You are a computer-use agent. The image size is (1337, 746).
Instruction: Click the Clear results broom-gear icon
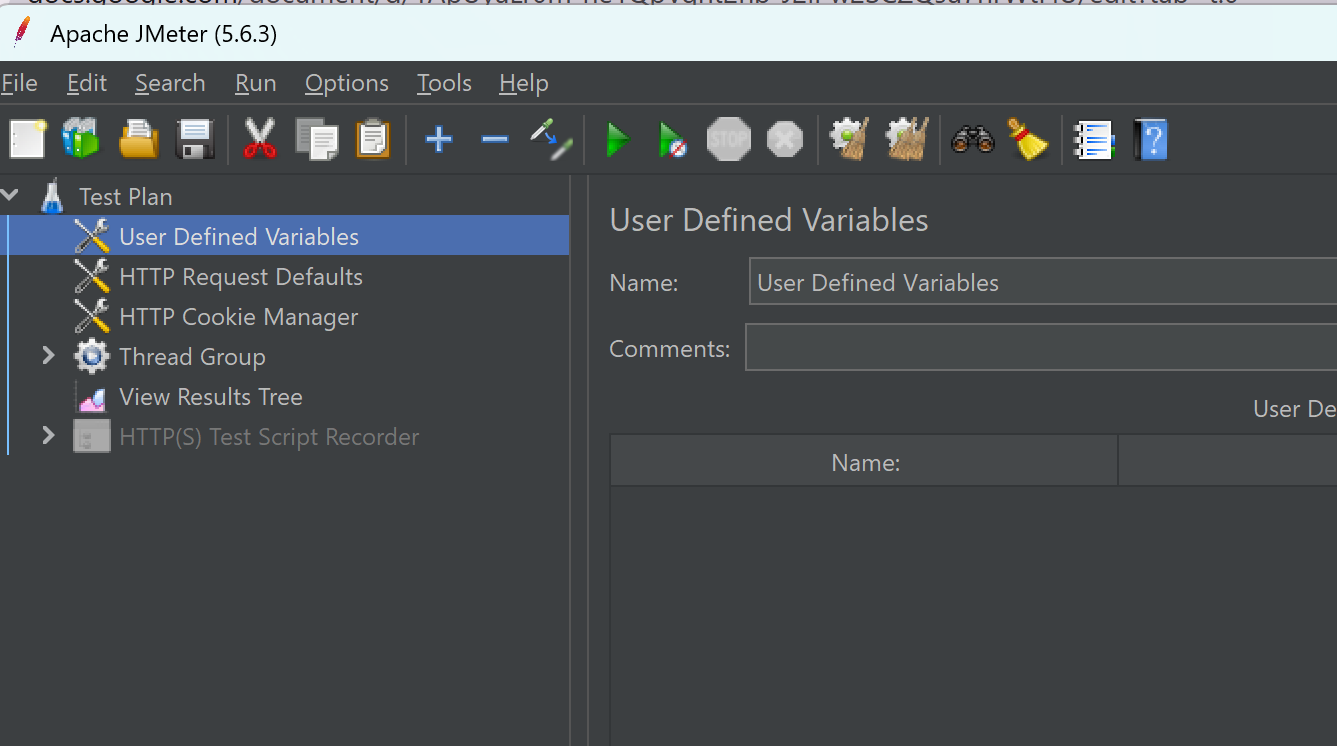coord(850,139)
